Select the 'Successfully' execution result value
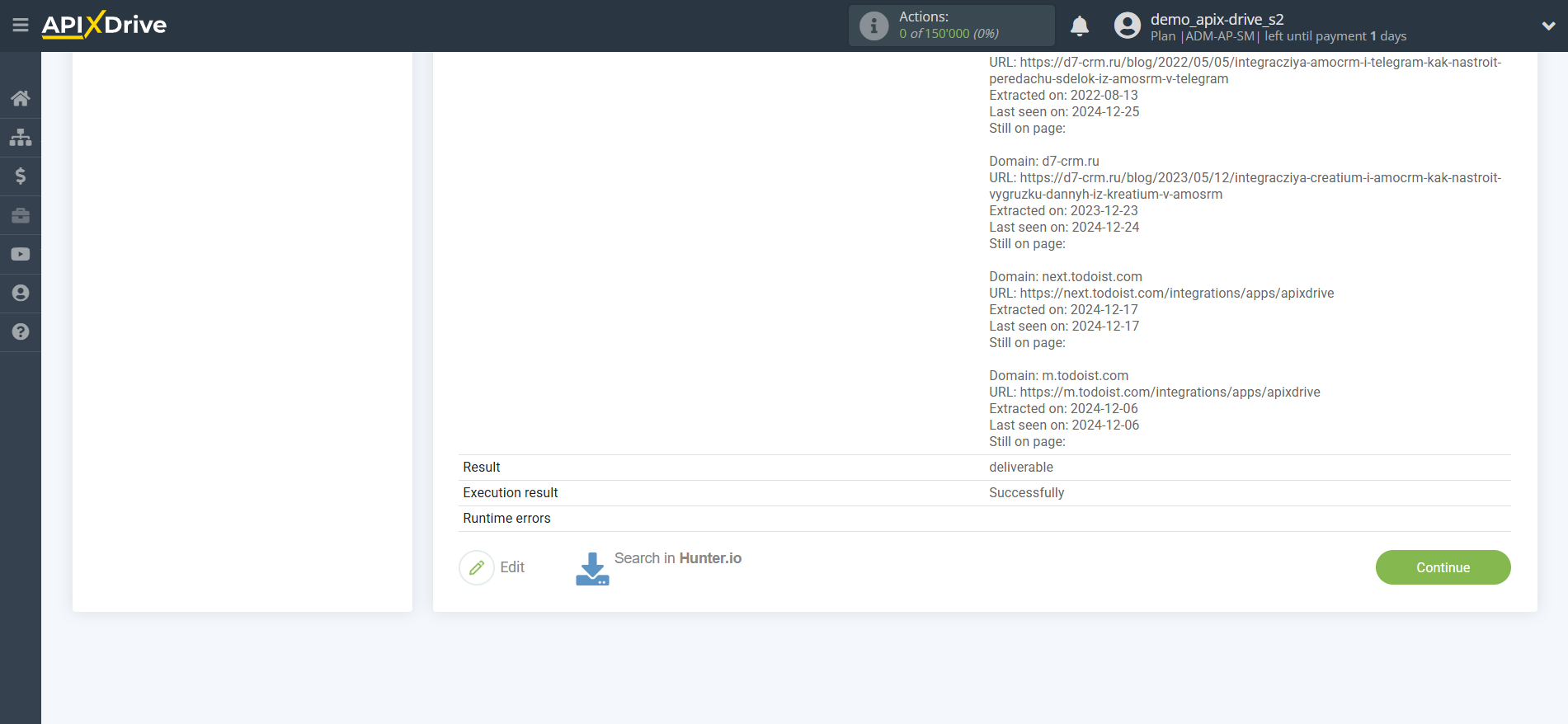Viewport: 1568px width, 724px height. (1027, 492)
